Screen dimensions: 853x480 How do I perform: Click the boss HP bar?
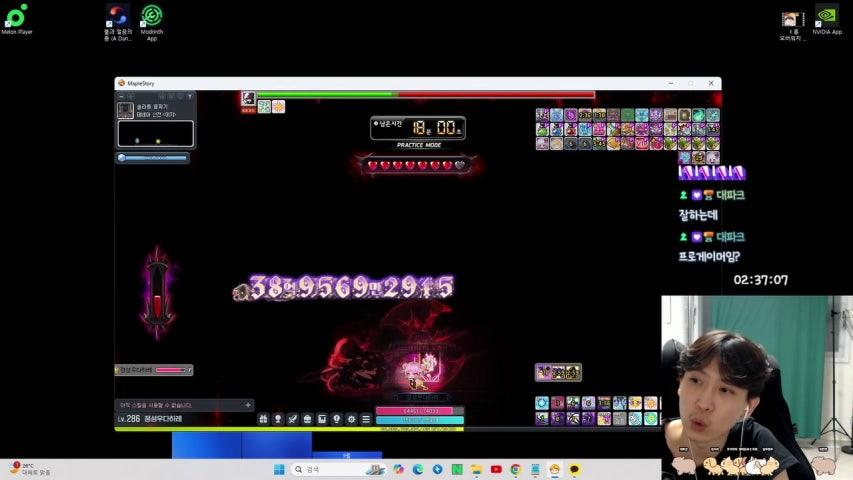(x=426, y=95)
